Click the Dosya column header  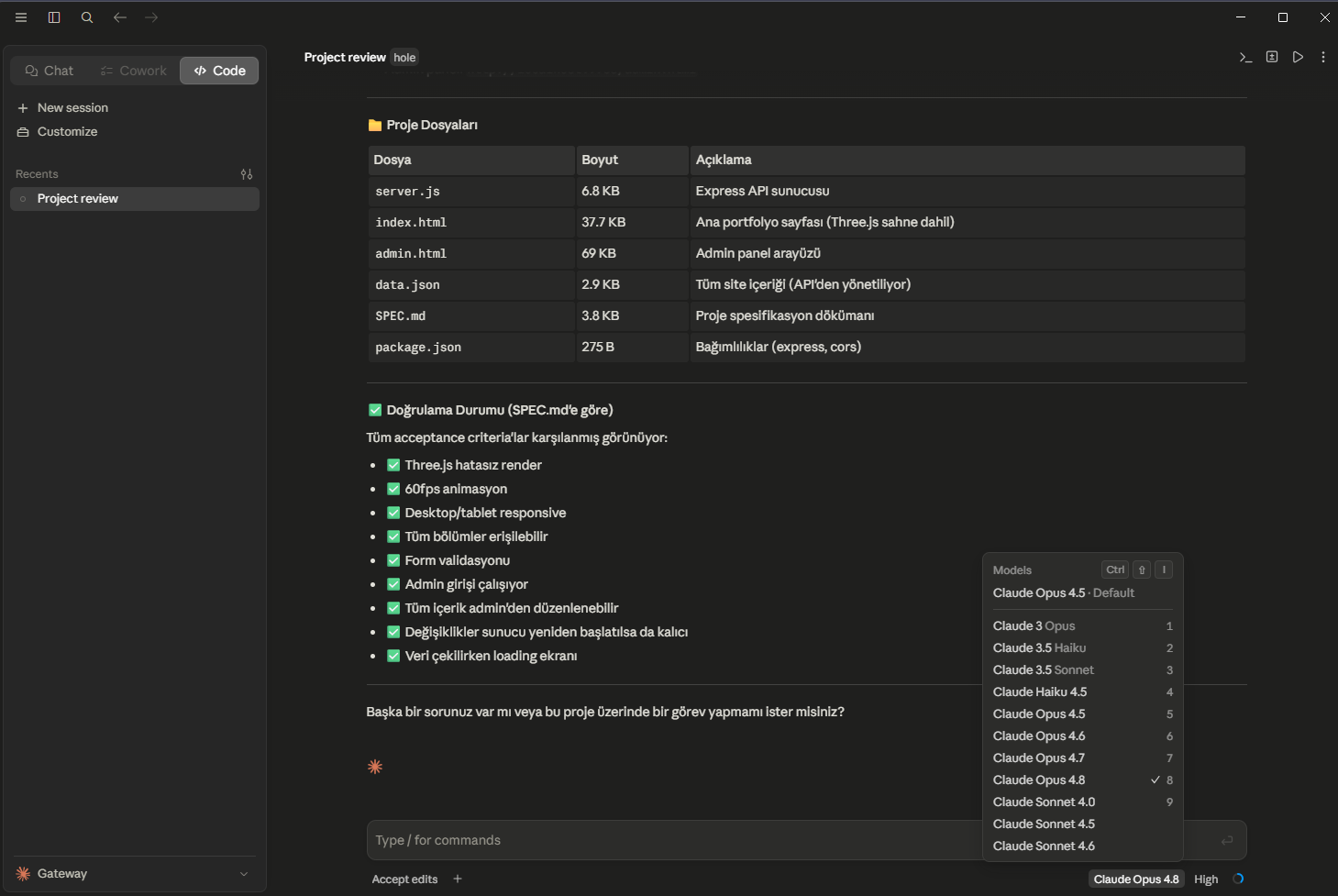point(471,160)
